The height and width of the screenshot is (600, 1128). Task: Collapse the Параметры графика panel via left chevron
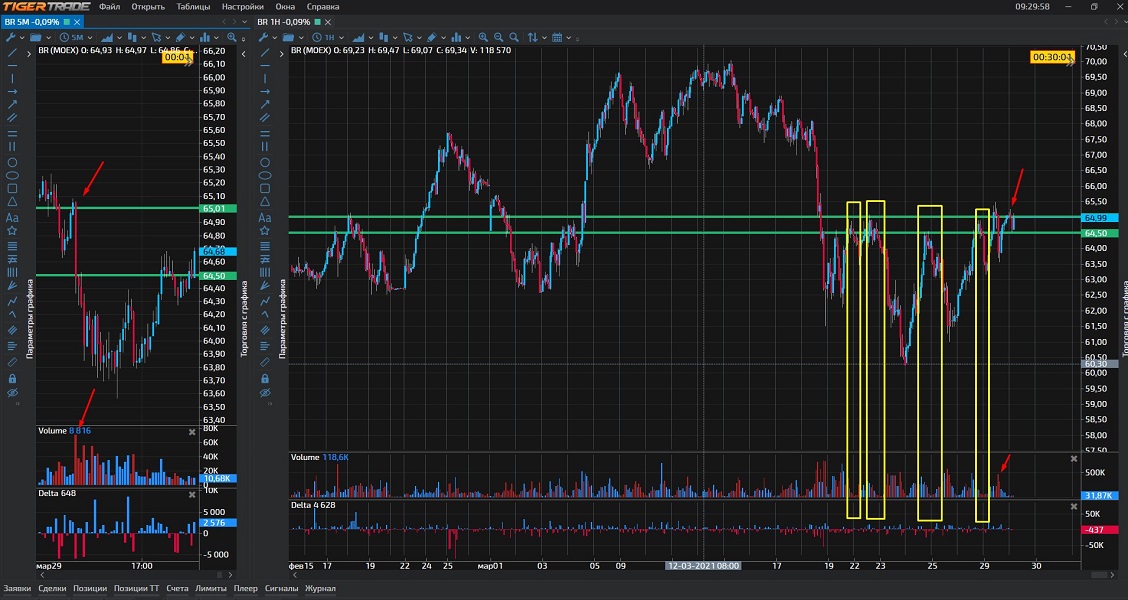(x=243, y=53)
